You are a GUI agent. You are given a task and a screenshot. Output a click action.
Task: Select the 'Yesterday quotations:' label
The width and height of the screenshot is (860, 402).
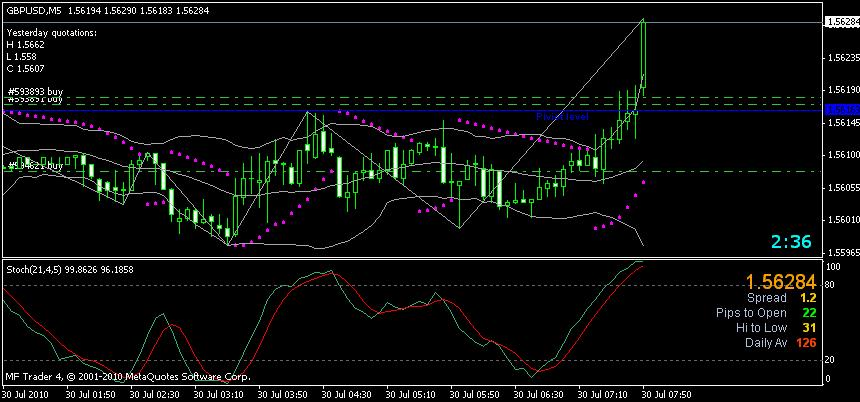pyautogui.click(x=52, y=33)
